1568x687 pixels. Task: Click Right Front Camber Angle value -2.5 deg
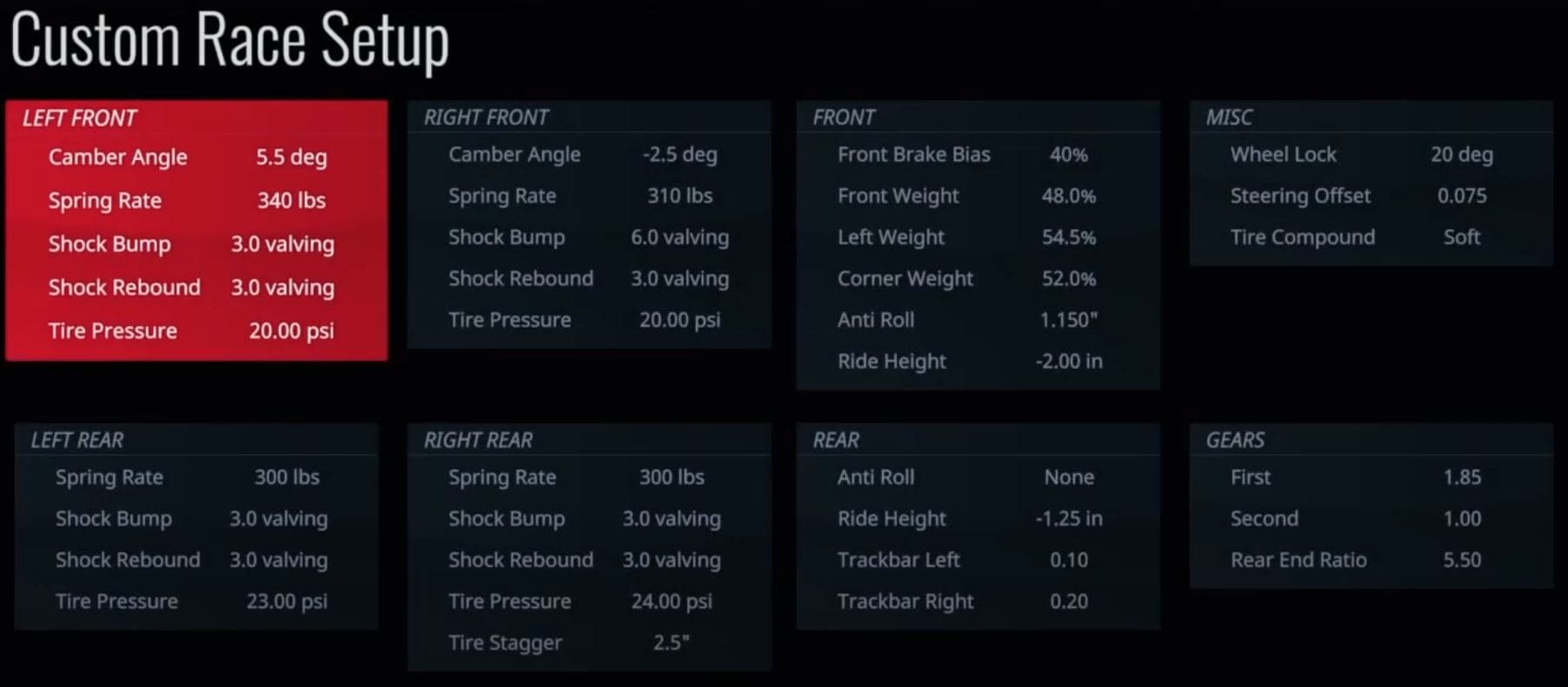click(680, 155)
